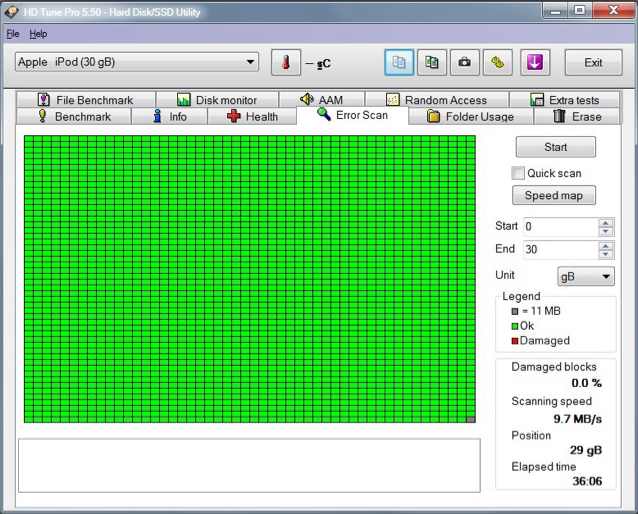
Task: Click the temperature thermometer icon
Action: (x=285, y=62)
